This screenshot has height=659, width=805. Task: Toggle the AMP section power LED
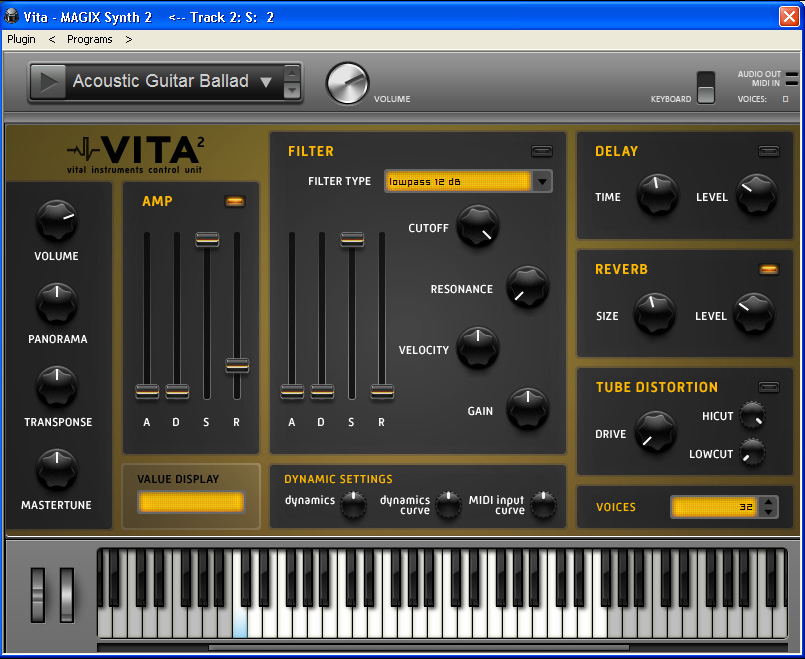tap(235, 201)
